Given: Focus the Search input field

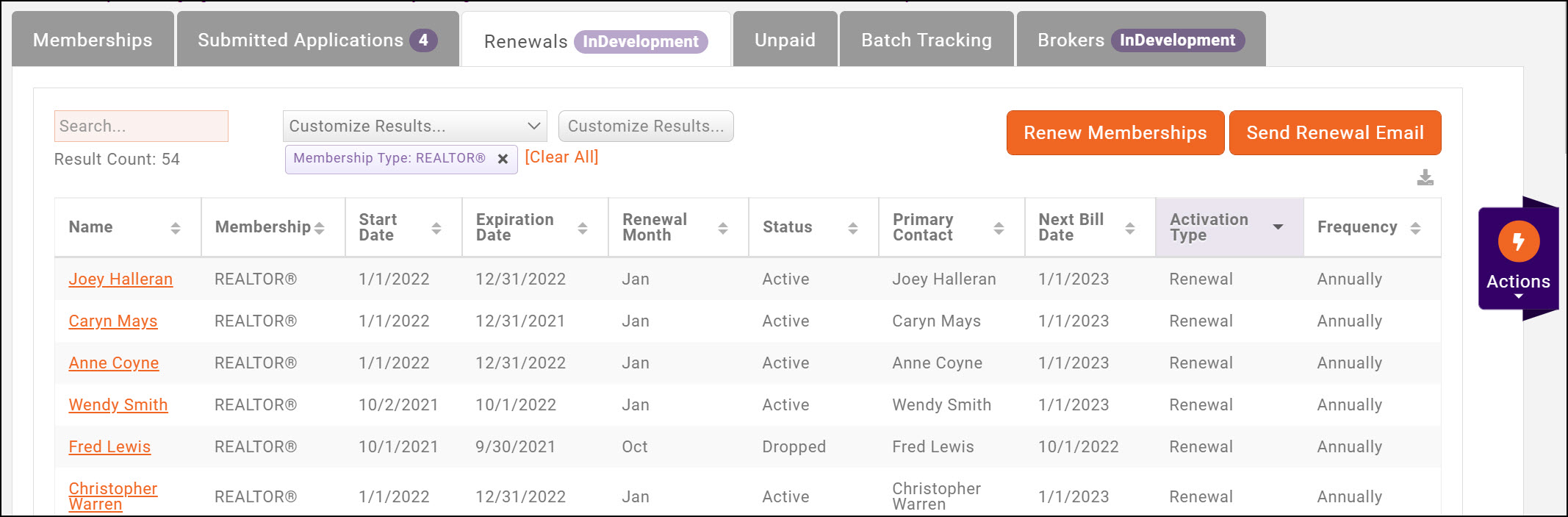Looking at the screenshot, I should (141, 126).
